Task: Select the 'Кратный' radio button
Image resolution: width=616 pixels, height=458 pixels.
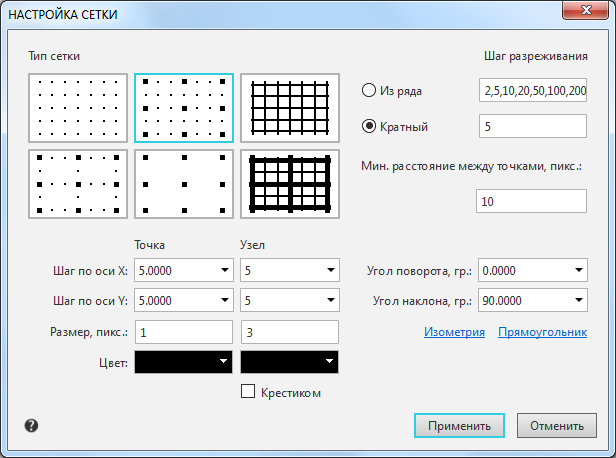Action: pyautogui.click(x=368, y=127)
